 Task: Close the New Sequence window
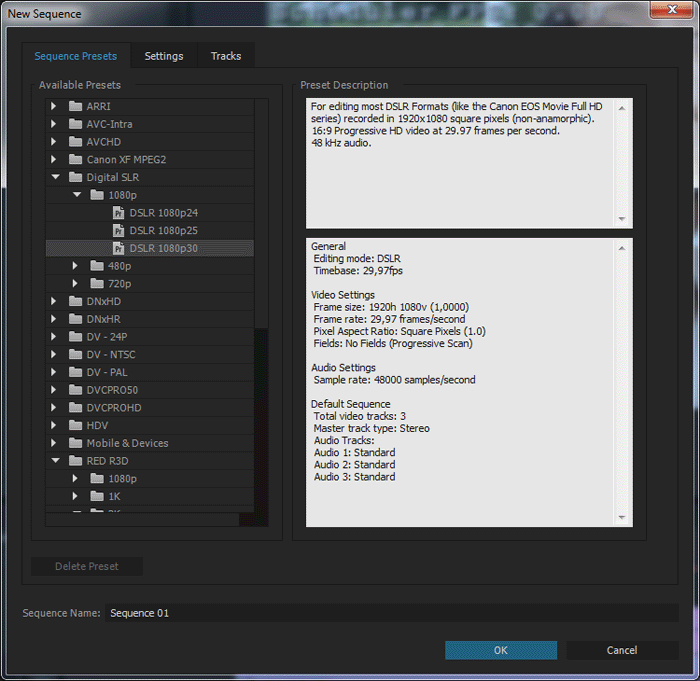(x=672, y=9)
